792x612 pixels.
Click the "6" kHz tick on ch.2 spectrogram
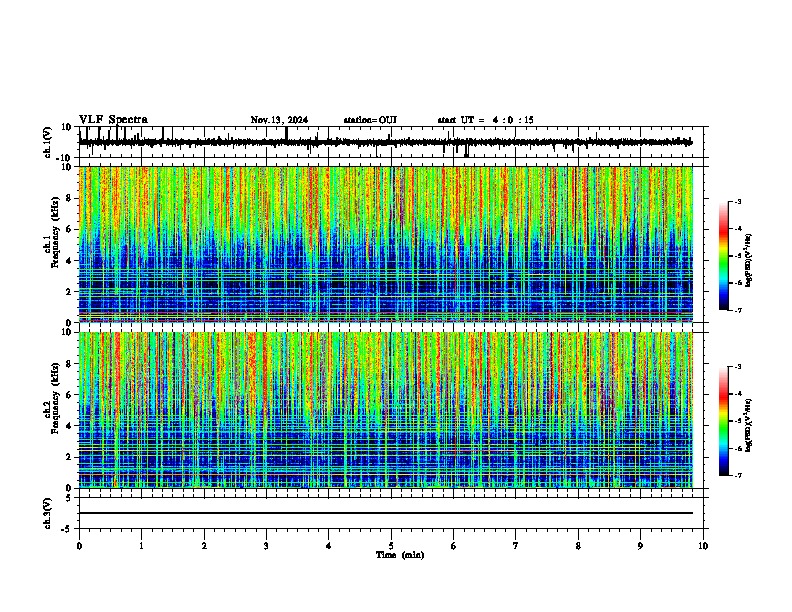tap(70, 394)
